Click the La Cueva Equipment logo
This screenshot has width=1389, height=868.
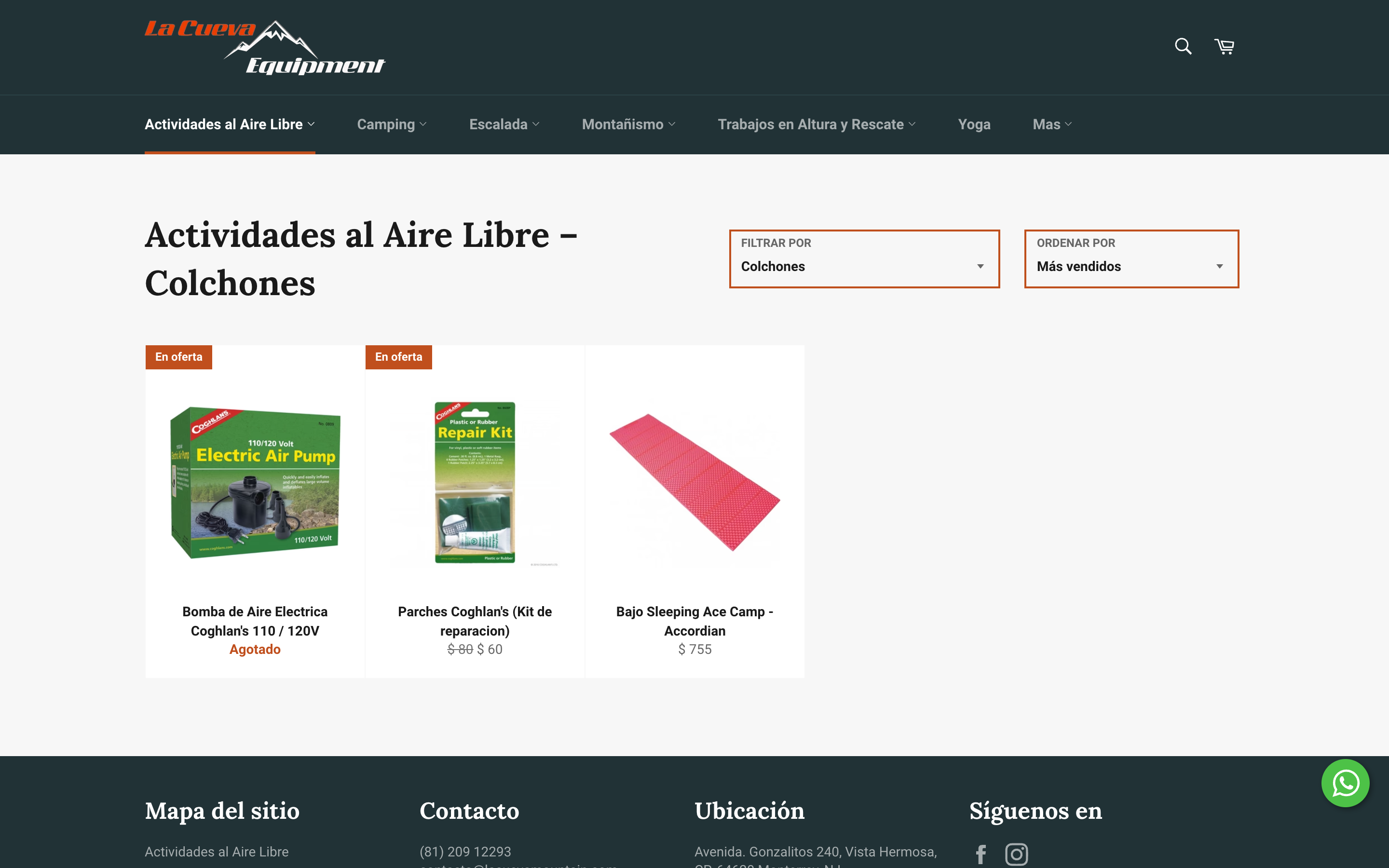266,46
